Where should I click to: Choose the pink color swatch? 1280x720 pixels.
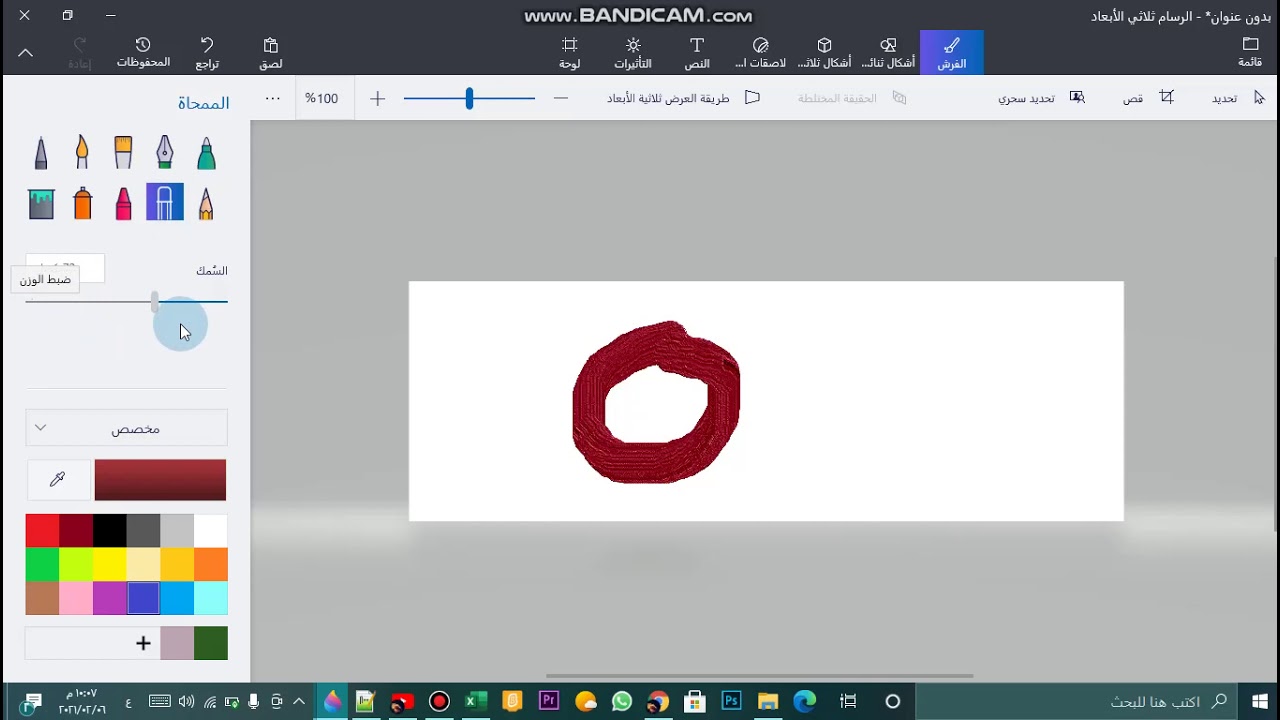(76, 598)
